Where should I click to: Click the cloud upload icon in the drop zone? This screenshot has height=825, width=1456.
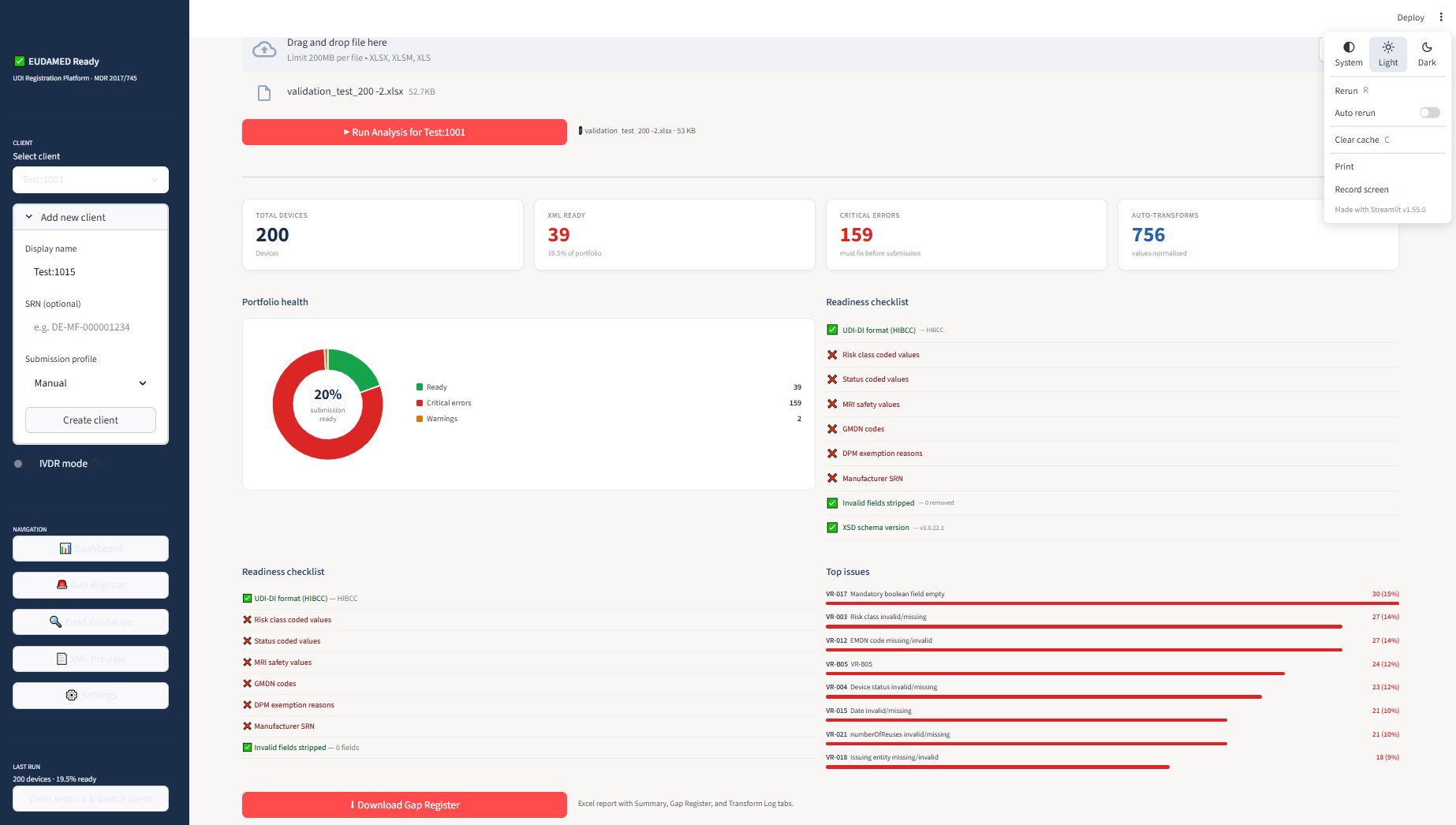point(264,49)
